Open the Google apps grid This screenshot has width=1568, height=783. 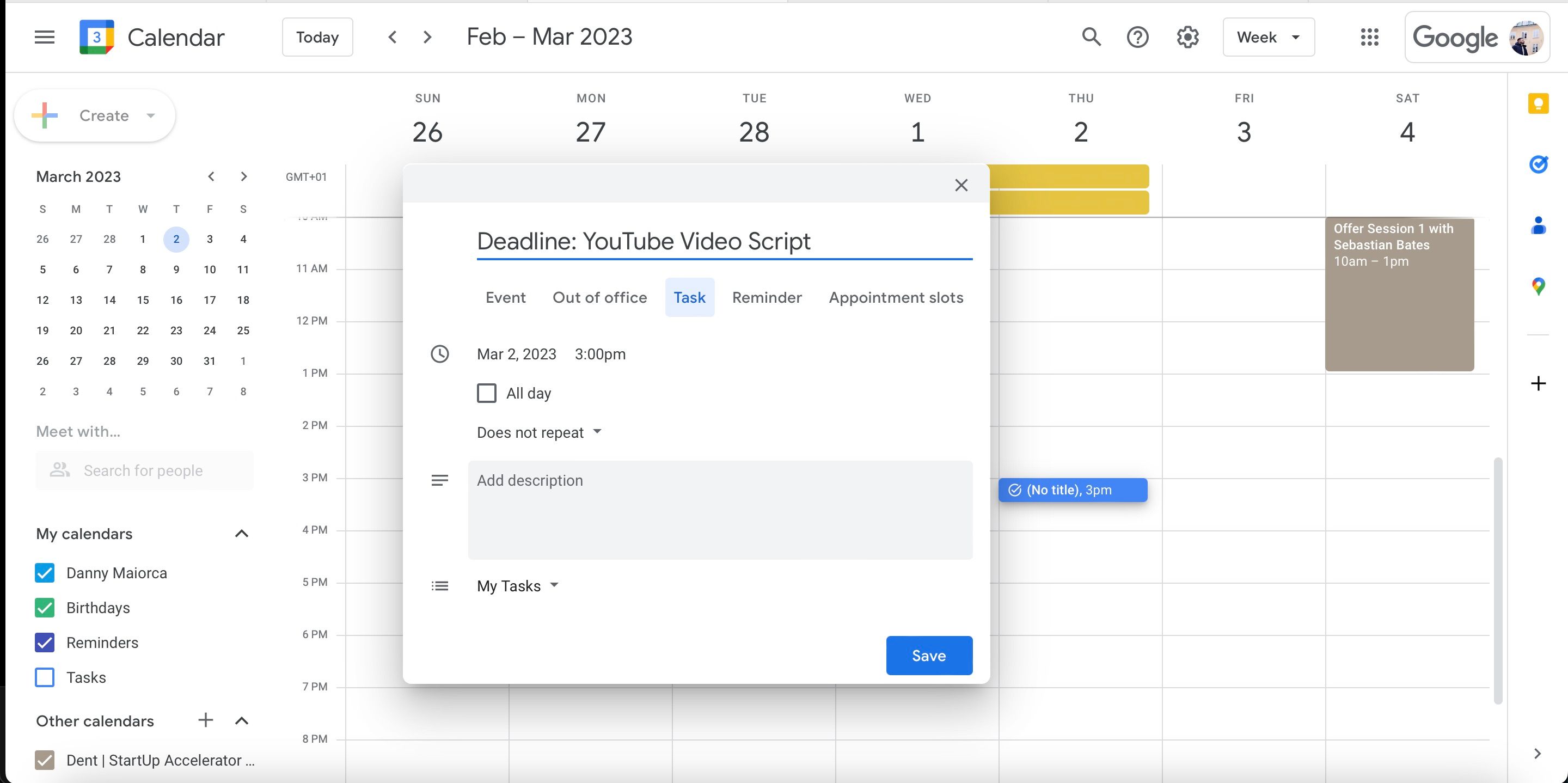1369,37
